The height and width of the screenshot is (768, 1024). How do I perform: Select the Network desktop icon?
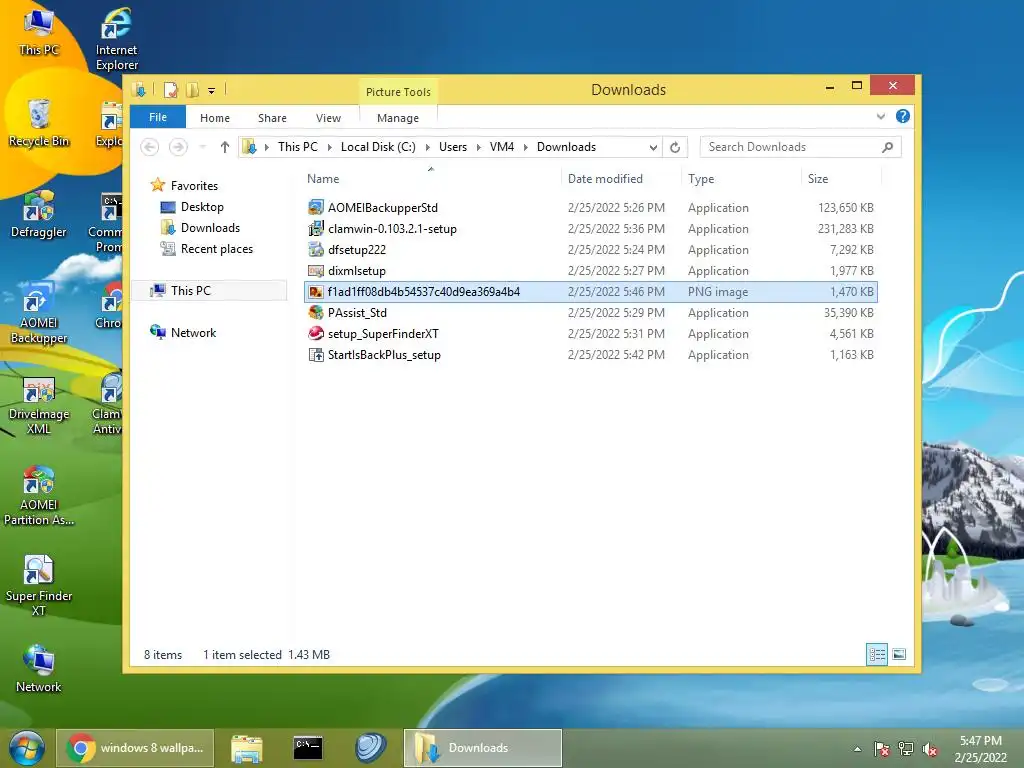(39, 668)
